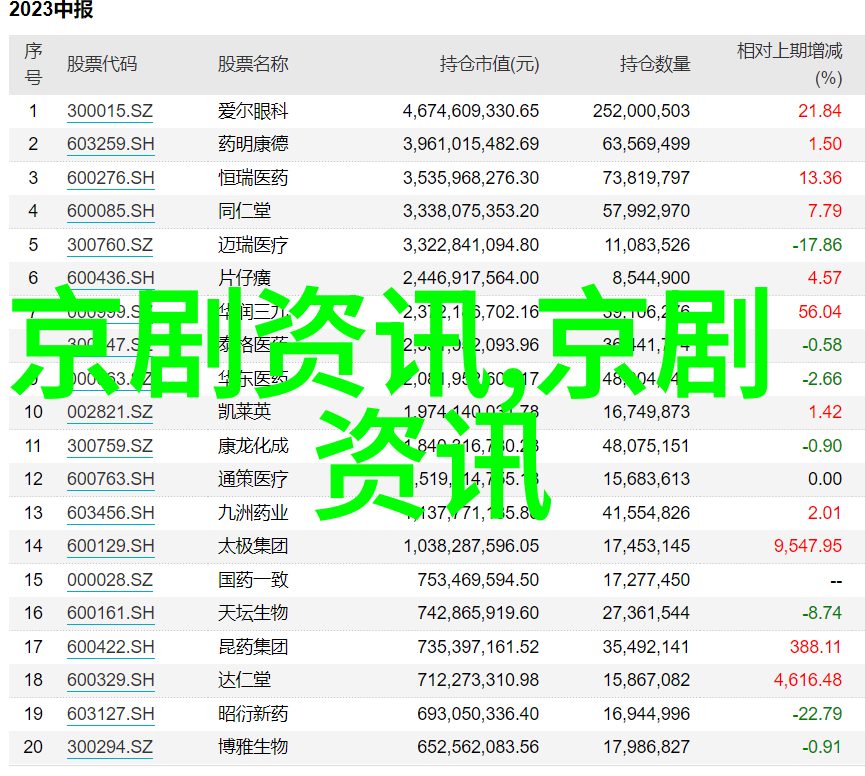Select the stock name 爱尔眼科
The image size is (865, 776).
pyautogui.click(x=253, y=111)
